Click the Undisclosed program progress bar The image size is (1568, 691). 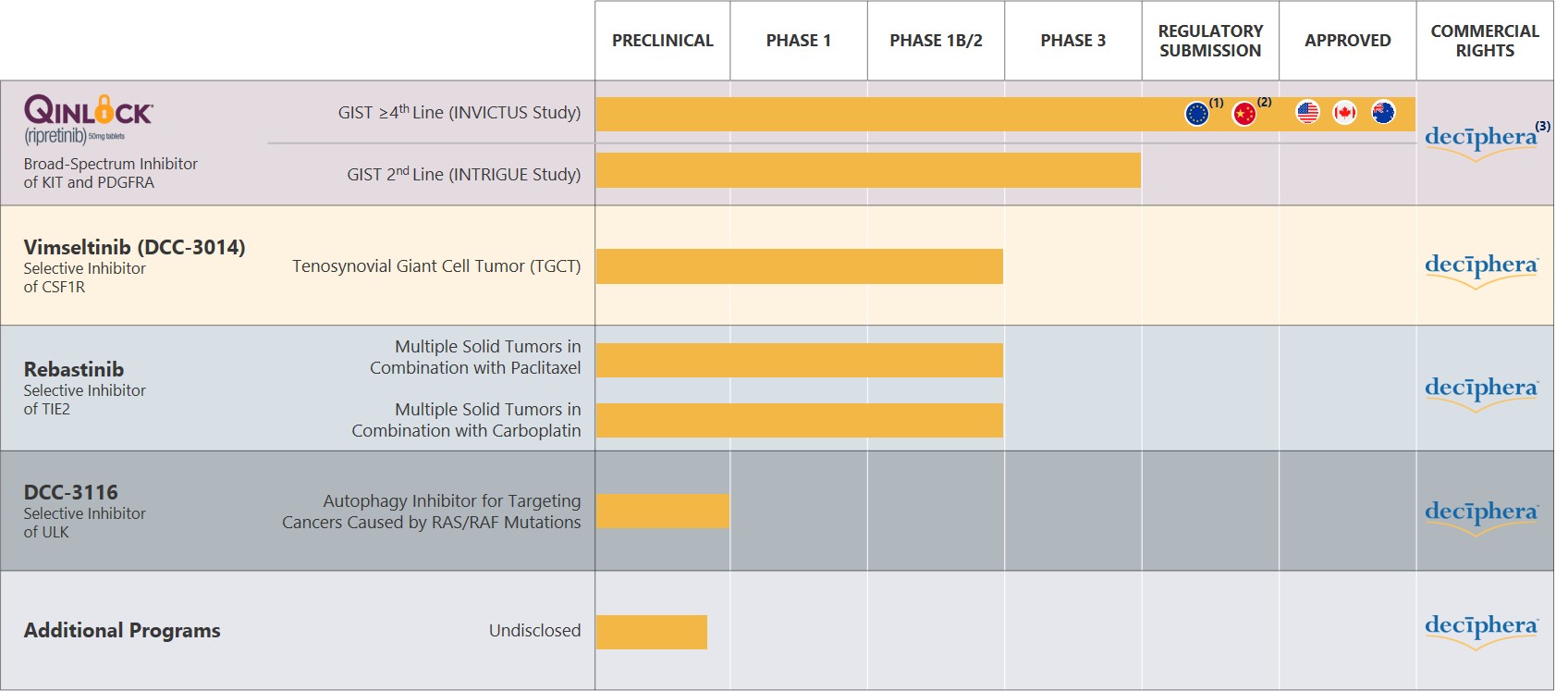coord(651,632)
